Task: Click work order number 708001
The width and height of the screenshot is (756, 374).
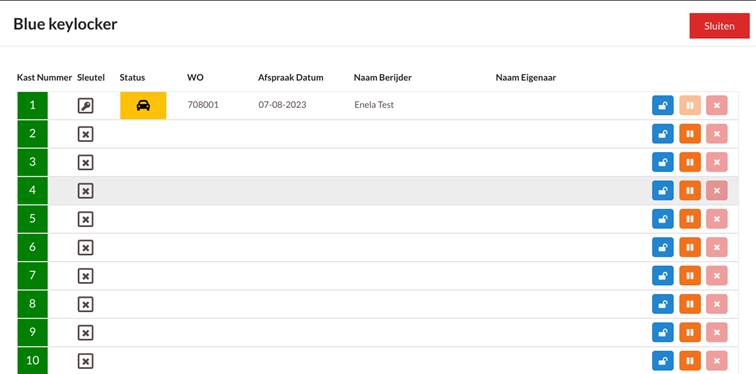Action: [x=203, y=105]
